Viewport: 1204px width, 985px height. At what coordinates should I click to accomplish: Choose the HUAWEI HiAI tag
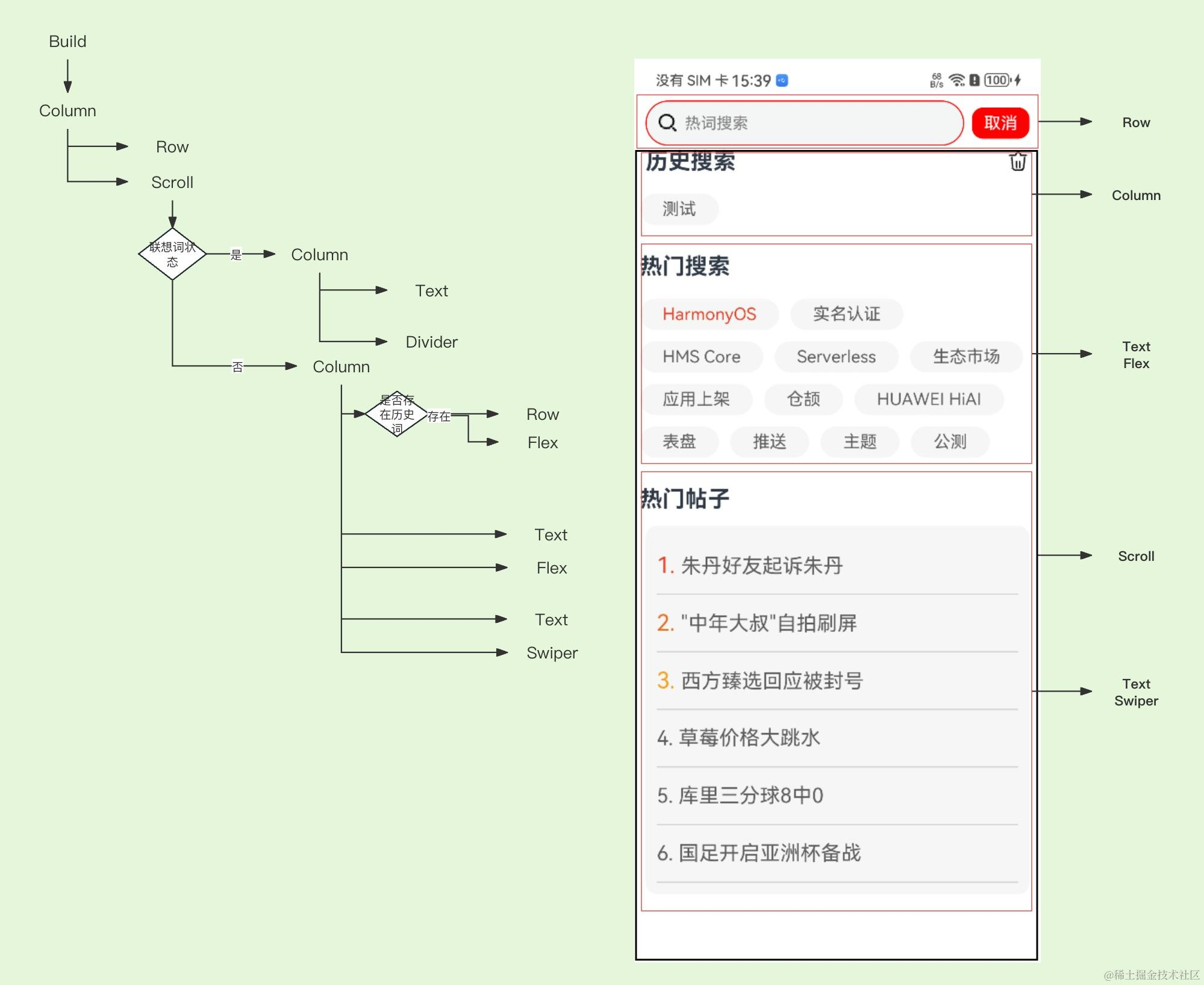(928, 399)
